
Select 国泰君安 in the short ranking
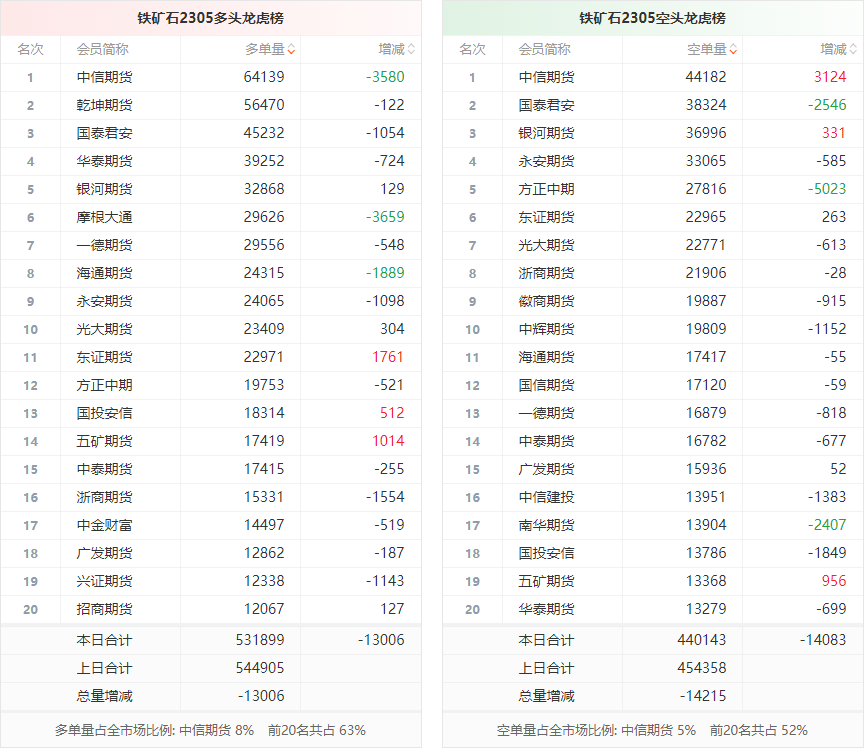(x=546, y=105)
